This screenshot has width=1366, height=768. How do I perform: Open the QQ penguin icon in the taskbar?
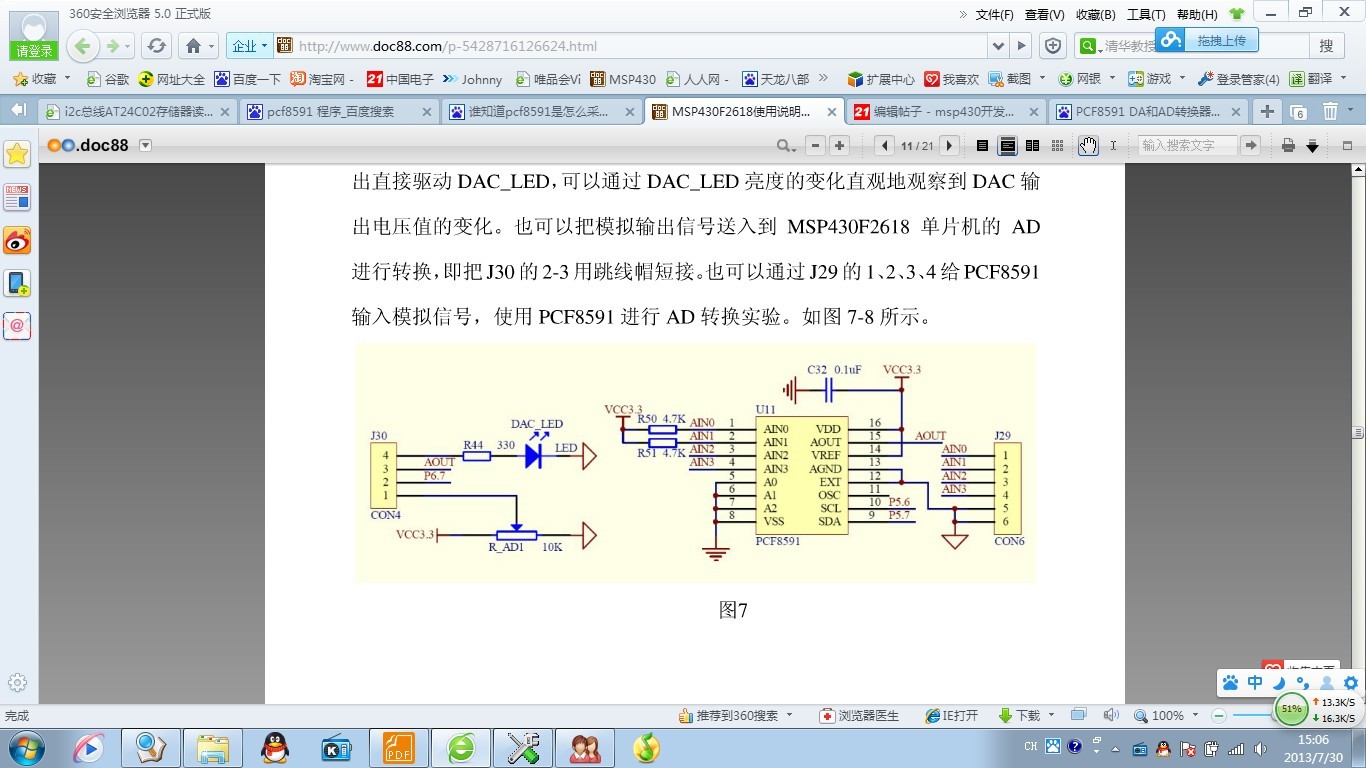[x=274, y=747]
